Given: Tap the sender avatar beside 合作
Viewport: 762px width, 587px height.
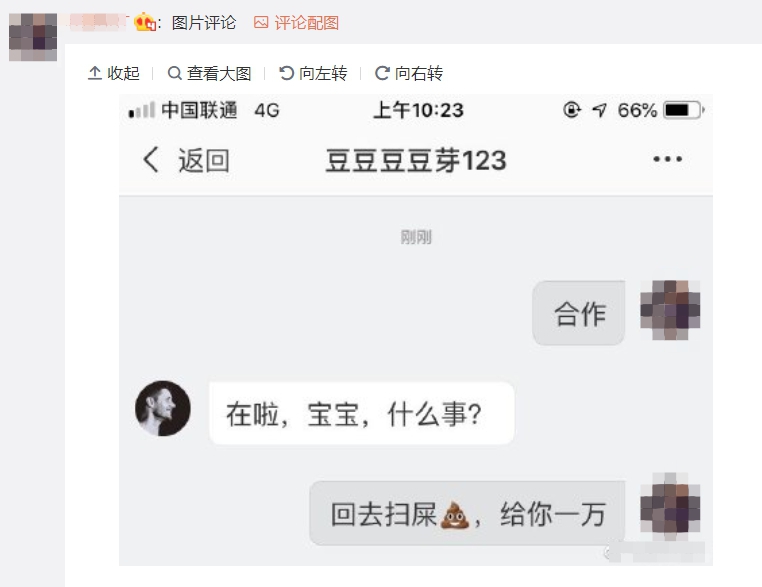Looking at the screenshot, I should coord(670,310).
